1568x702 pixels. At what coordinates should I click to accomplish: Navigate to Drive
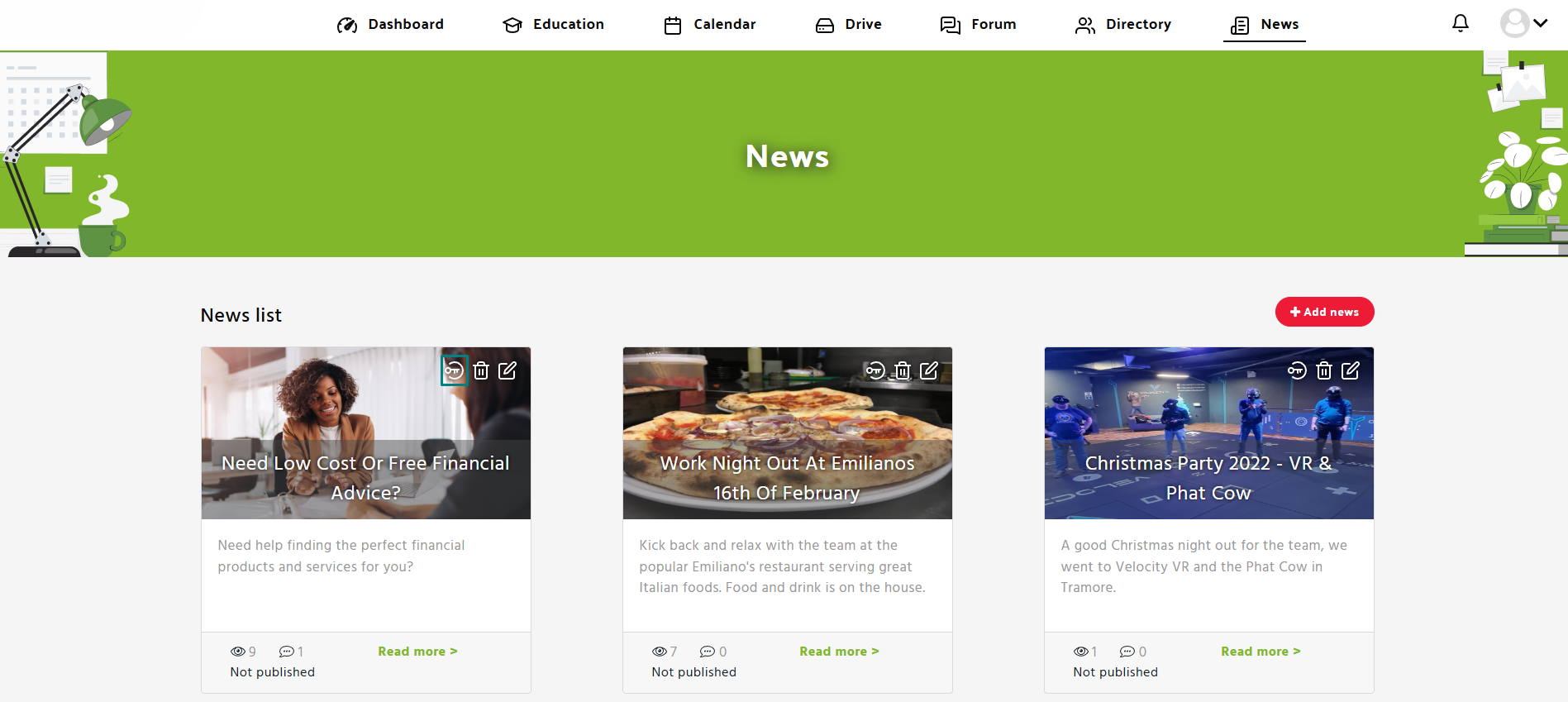click(x=848, y=25)
